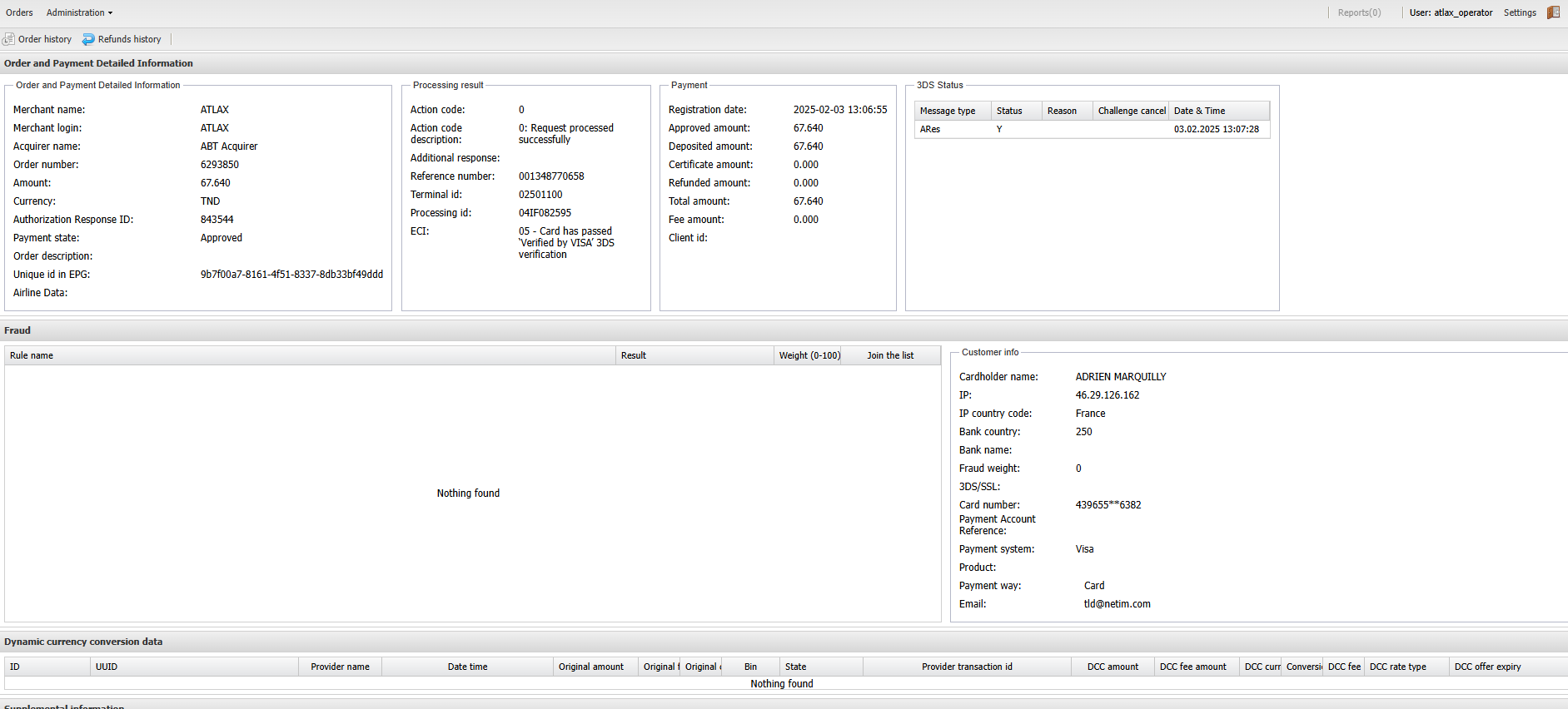The width and height of the screenshot is (1568, 709).
Task: Open the Orders menu
Action: click(x=19, y=12)
